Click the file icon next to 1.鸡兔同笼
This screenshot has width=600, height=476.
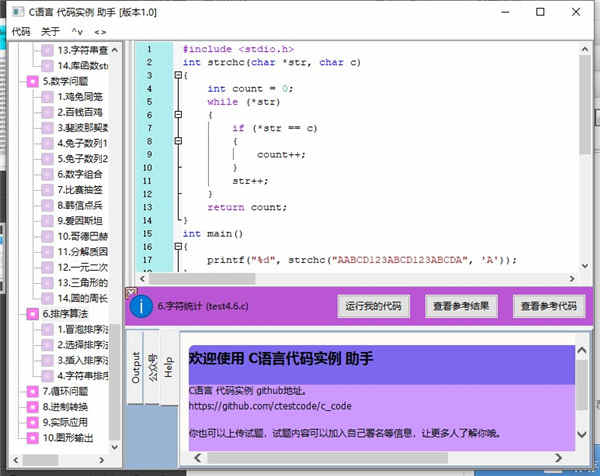point(47,97)
